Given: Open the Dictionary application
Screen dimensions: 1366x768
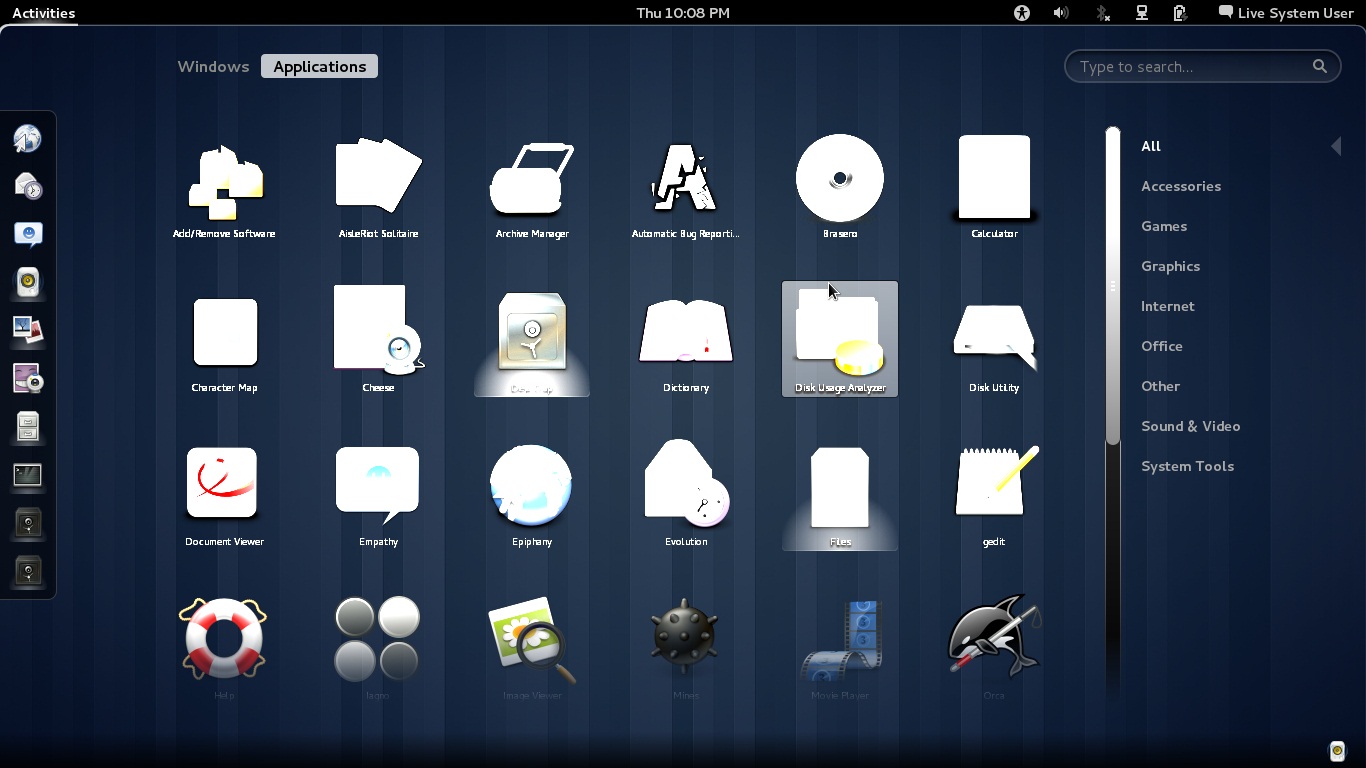Looking at the screenshot, I should (686, 334).
